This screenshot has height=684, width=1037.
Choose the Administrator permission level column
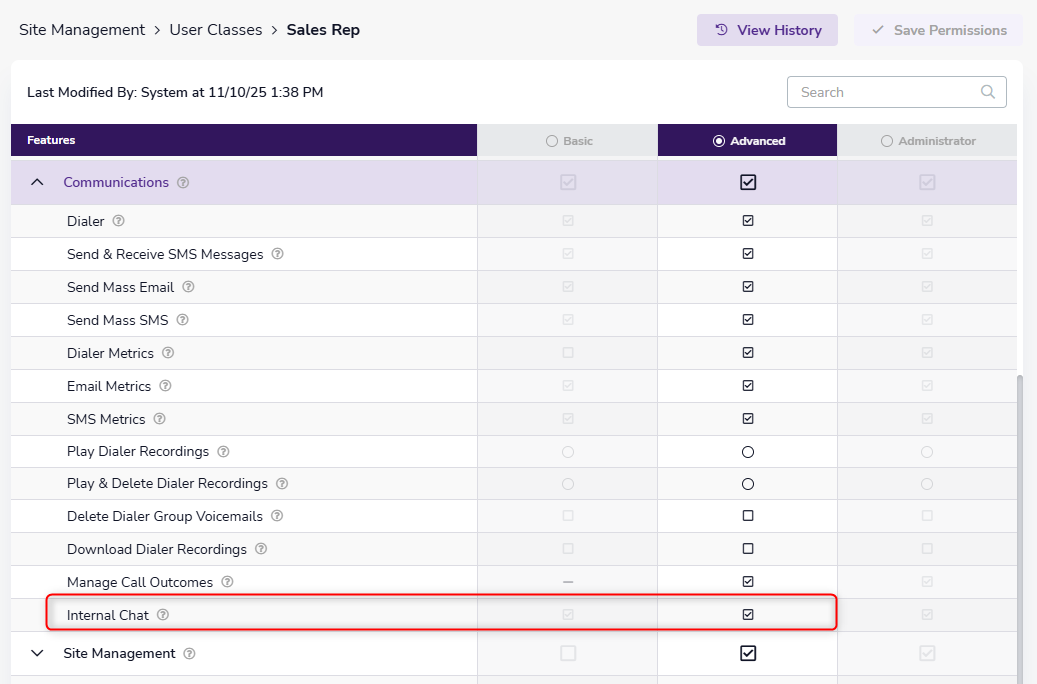click(886, 141)
